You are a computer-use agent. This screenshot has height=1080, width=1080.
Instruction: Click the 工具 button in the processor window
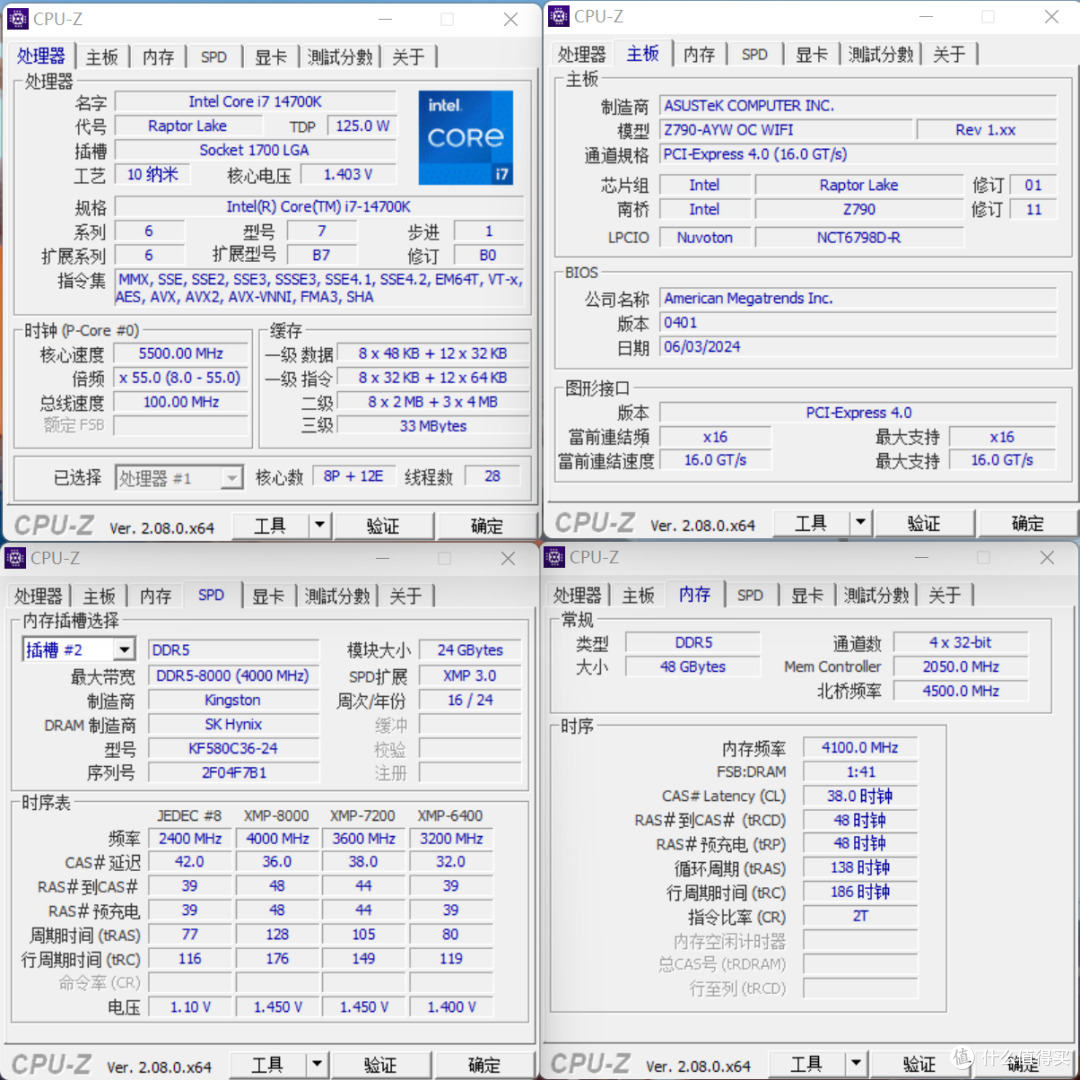pos(270,526)
